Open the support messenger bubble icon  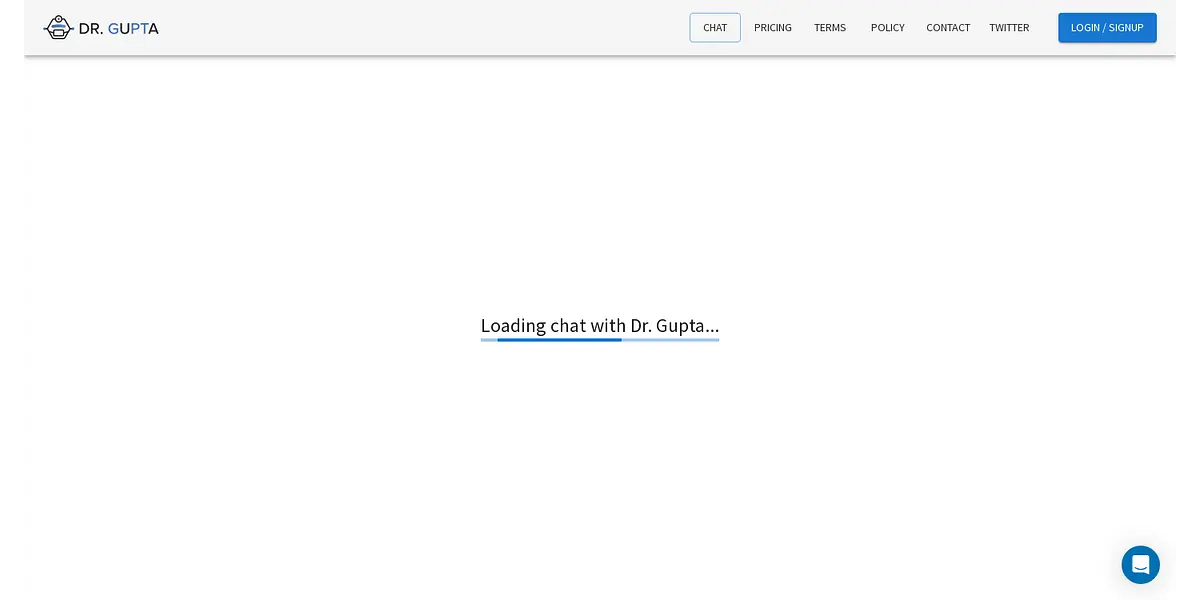click(1140, 565)
